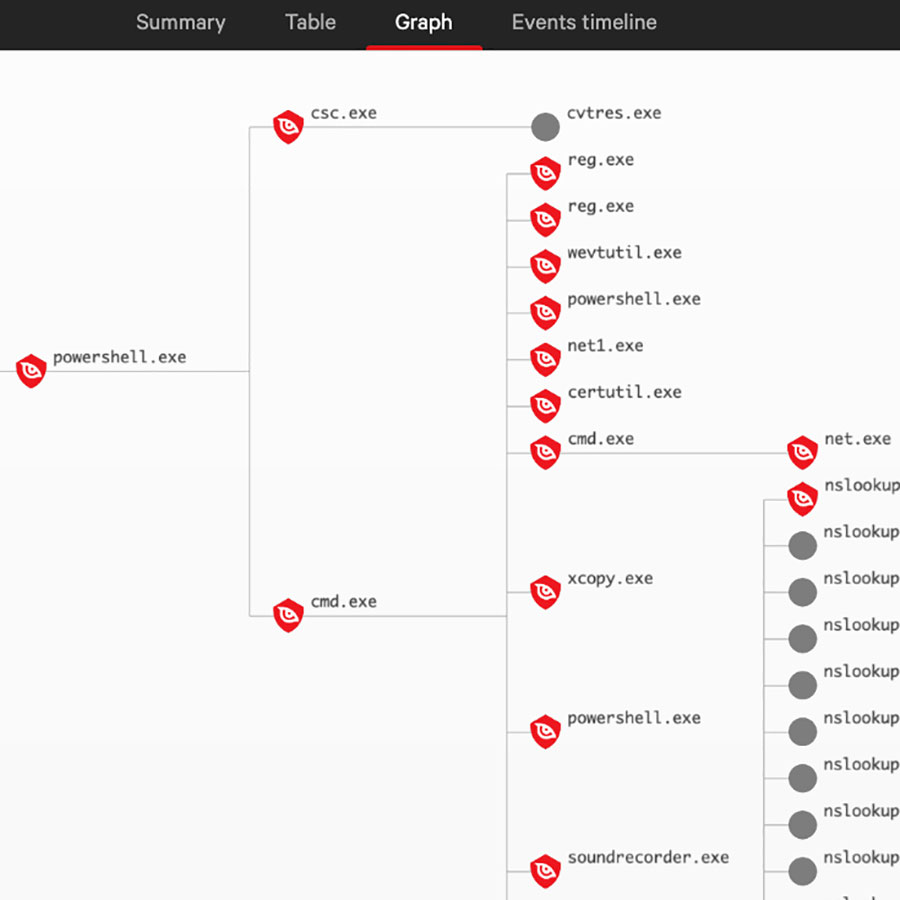Click the net.exe shield icon
Screen dimensions: 900x900
pos(802,453)
